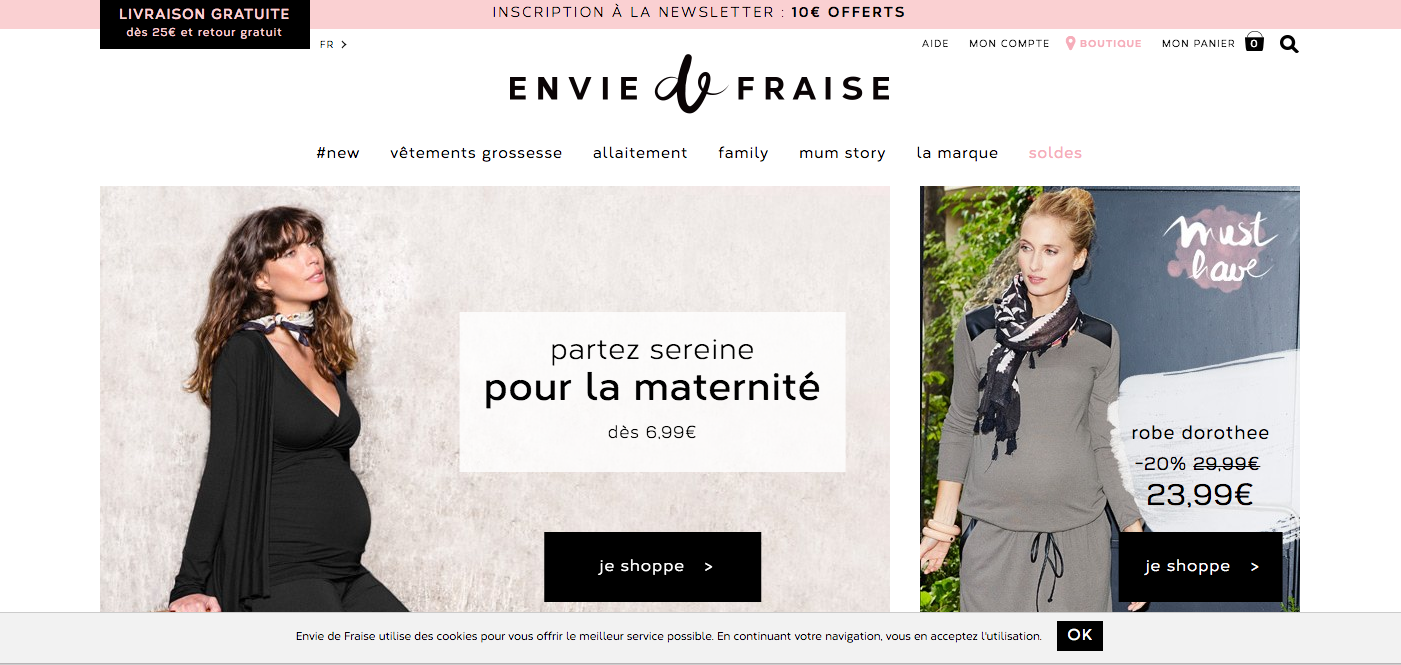Go to the #new section
The image size is (1401, 665).
pos(338,153)
